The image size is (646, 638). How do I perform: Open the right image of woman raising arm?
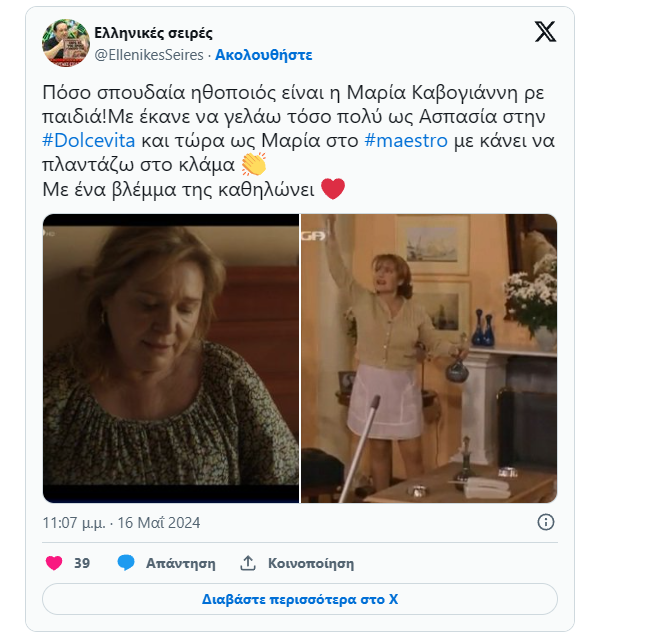point(429,358)
